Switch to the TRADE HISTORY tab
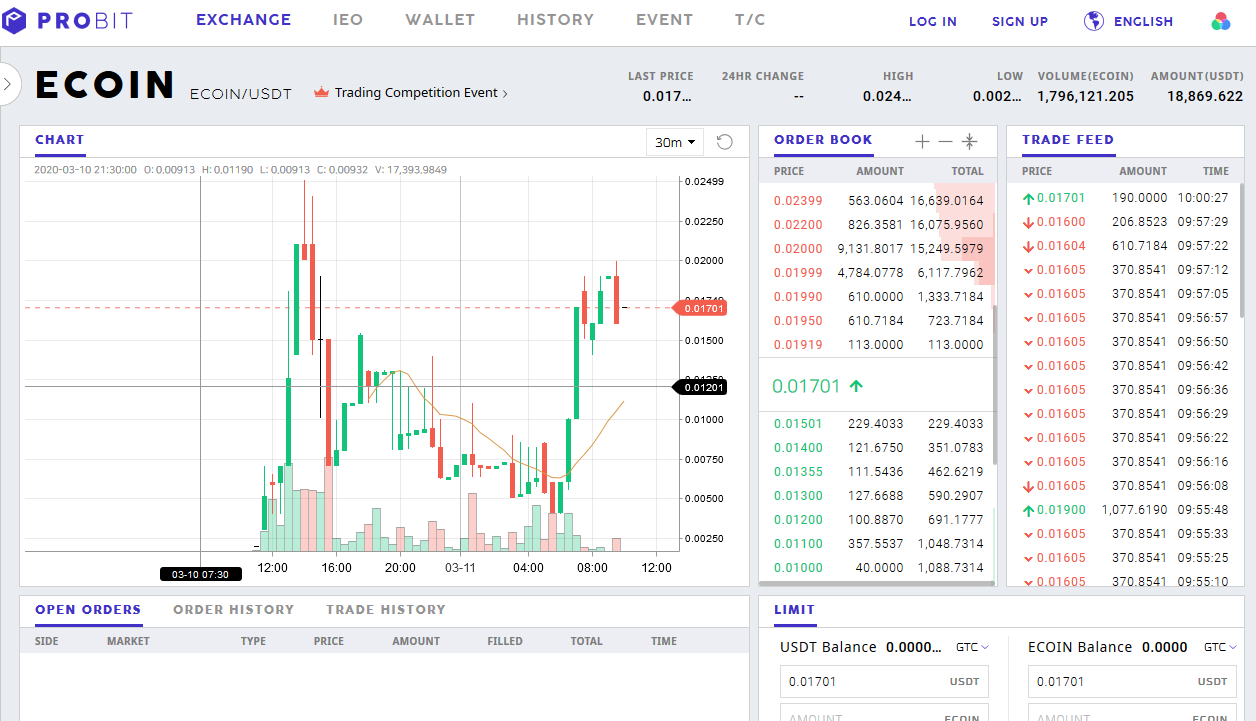This screenshot has width=1256, height=721. click(386, 609)
